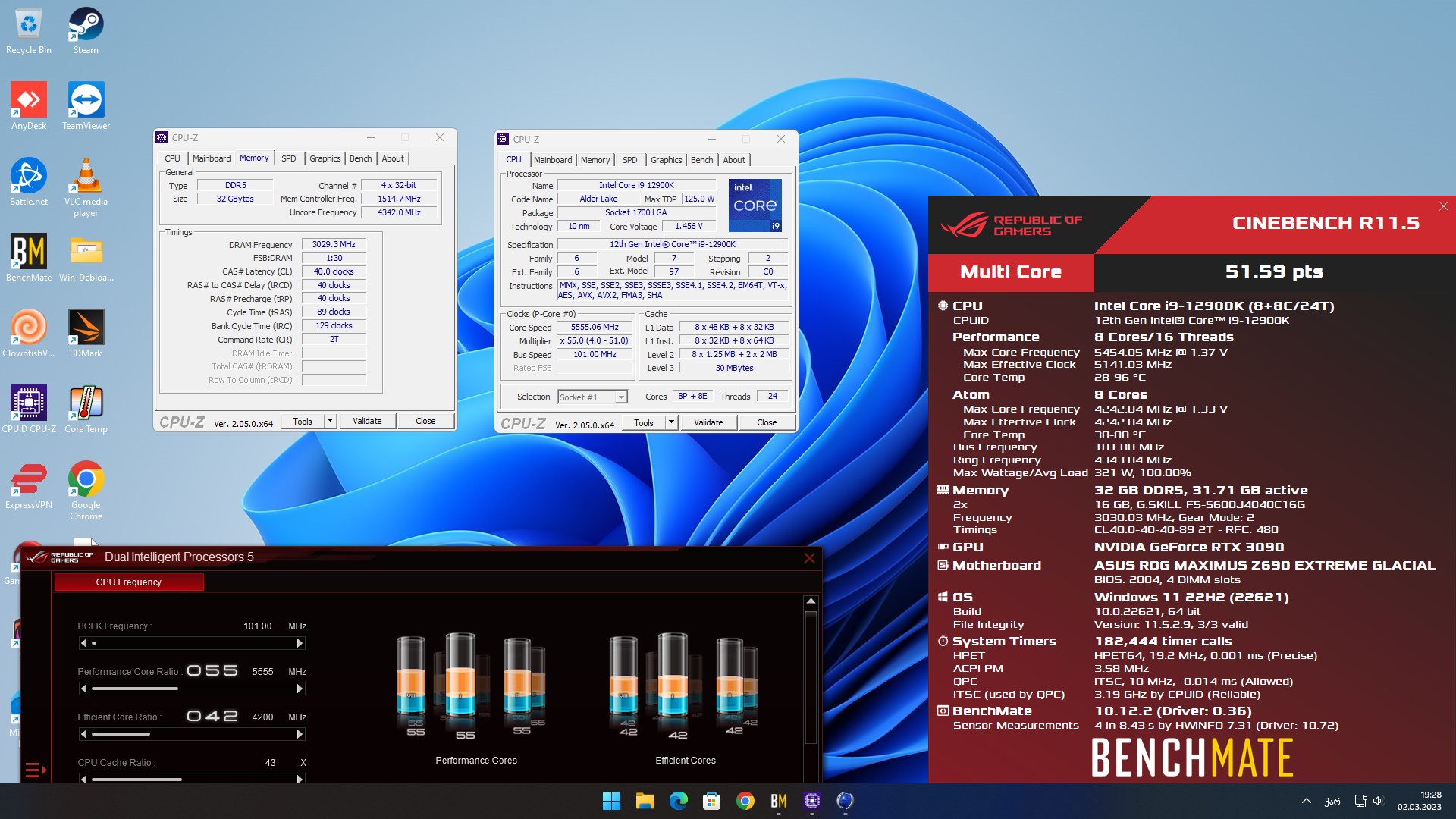Open the Dual Intelligent Processors side menu
Viewport: 1456px width, 819px height.
click(x=35, y=770)
